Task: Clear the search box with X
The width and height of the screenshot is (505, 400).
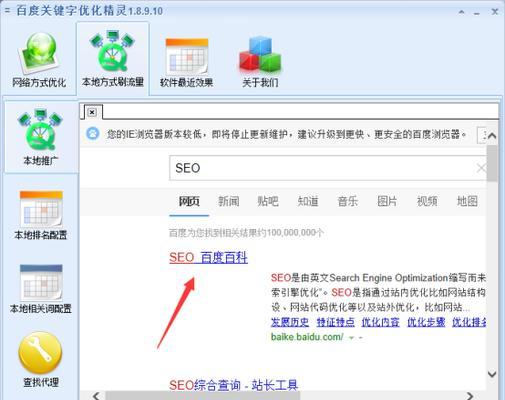Action: pyautogui.click(x=481, y=168)
